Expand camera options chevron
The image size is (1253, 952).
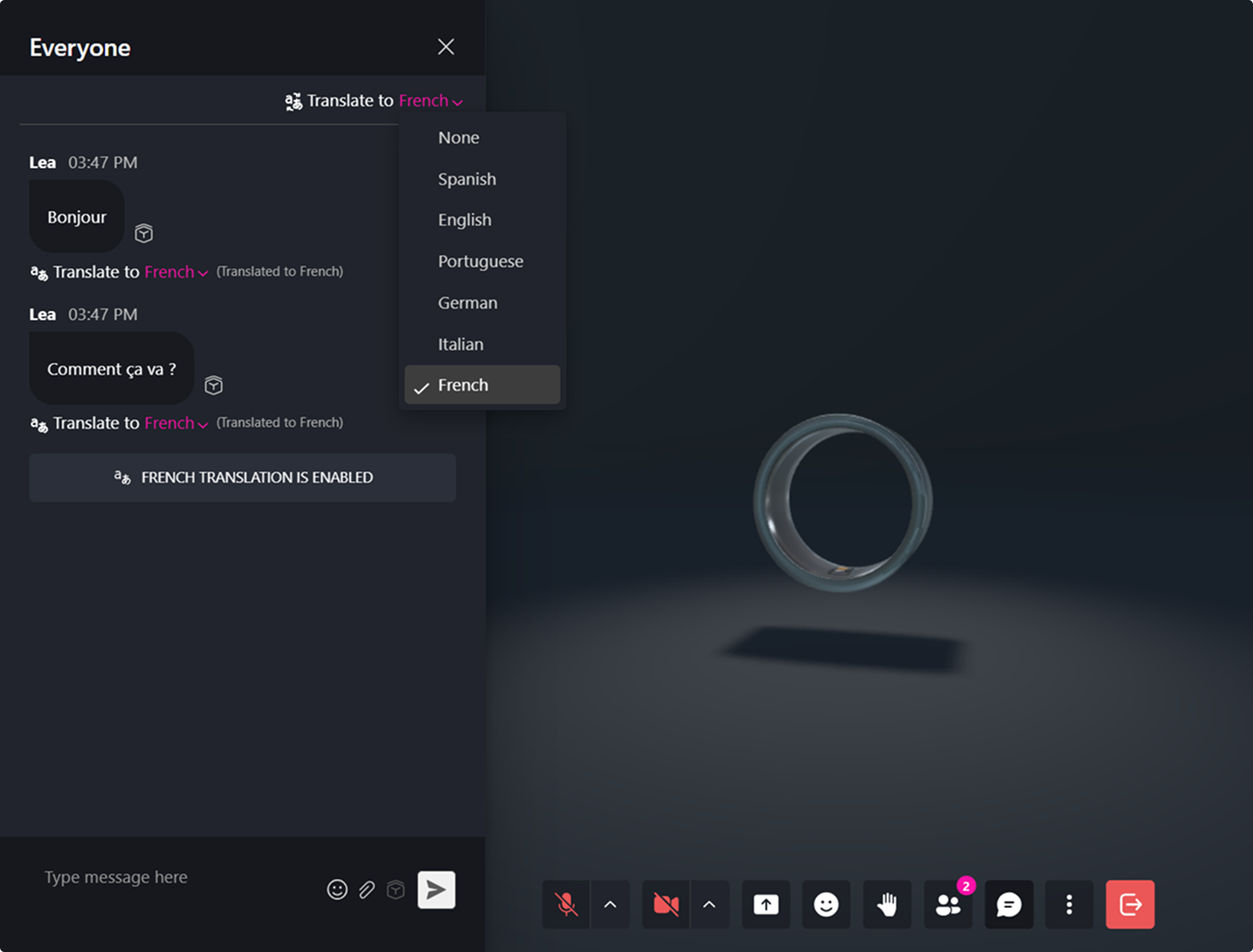tap(709, 904)
